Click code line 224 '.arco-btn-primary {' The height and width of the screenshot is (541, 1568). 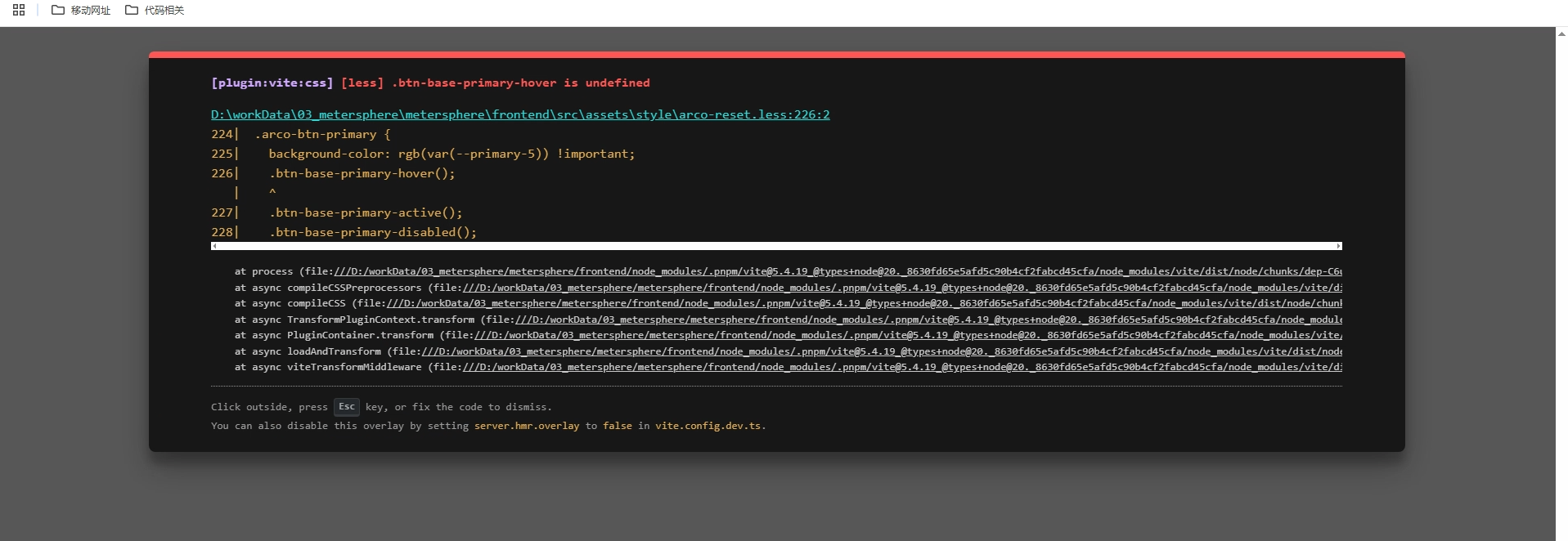(x=322, y=134)
